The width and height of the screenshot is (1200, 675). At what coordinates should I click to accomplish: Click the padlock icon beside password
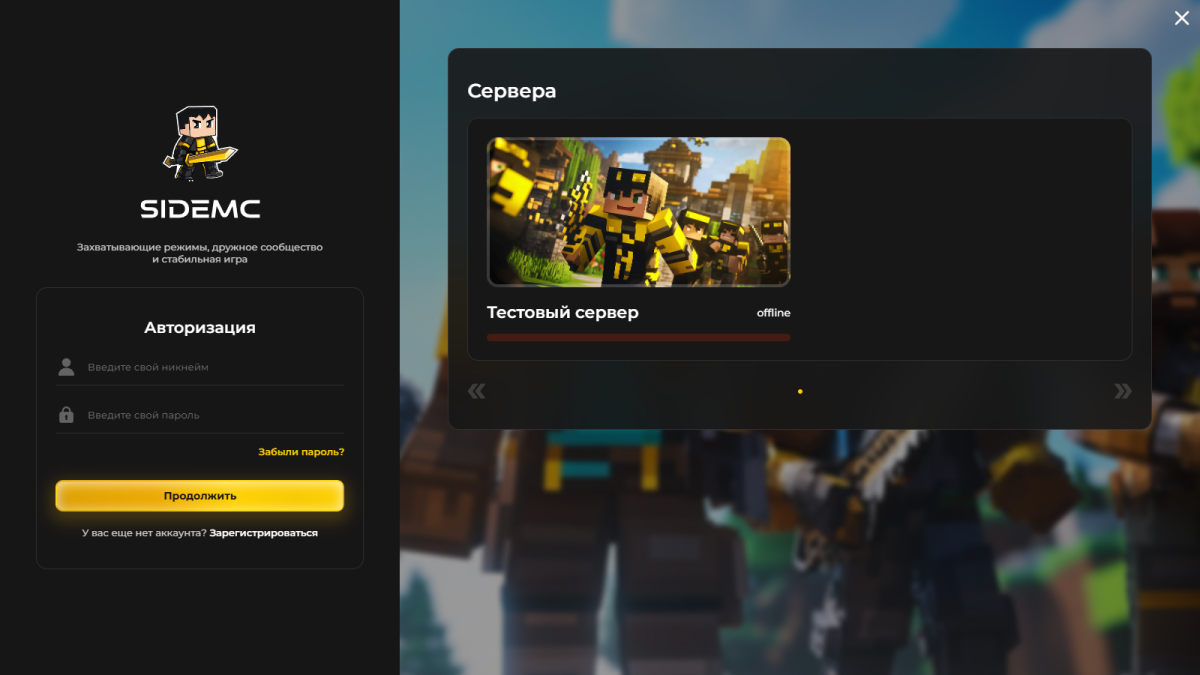click(x=66, y=415)
